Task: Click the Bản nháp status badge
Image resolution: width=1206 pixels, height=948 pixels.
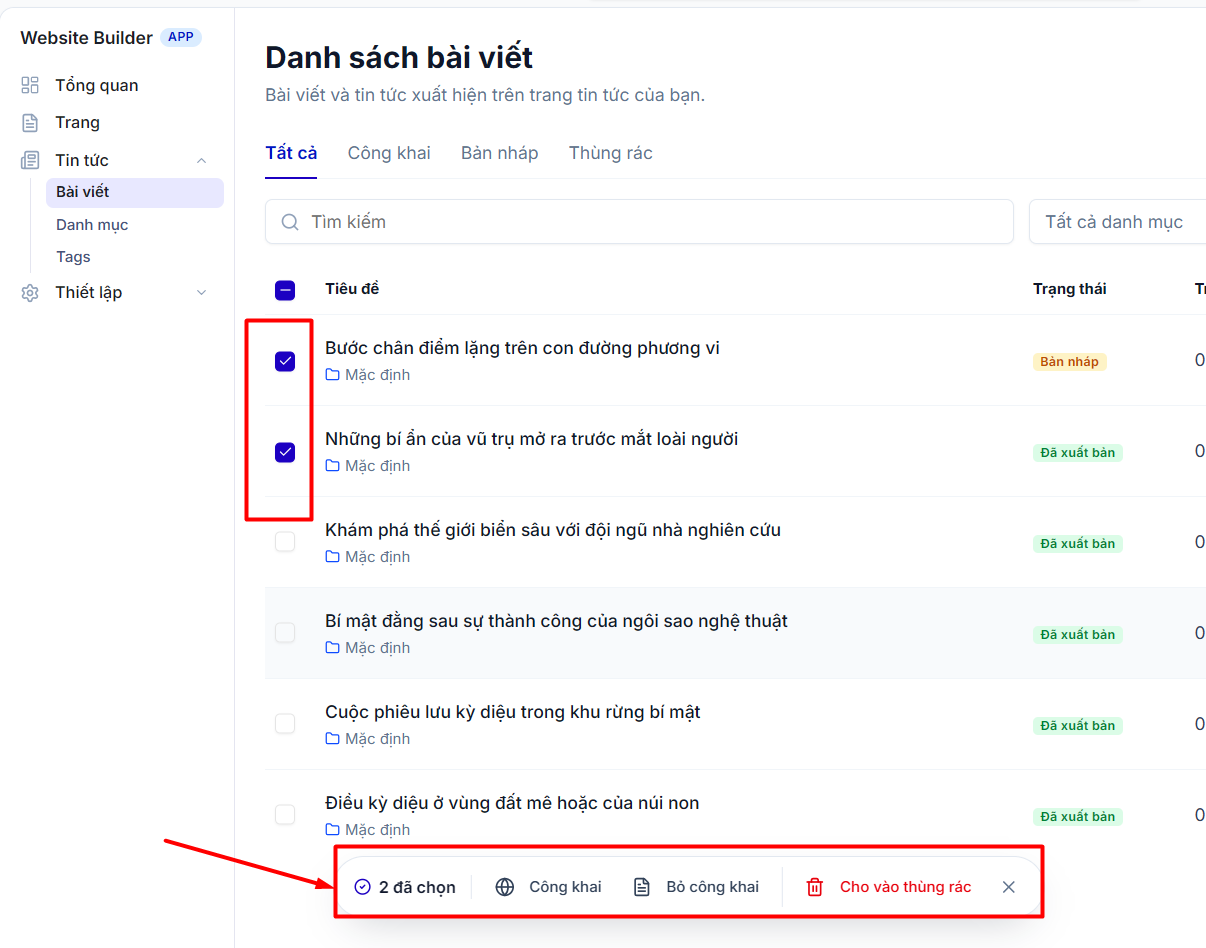Action: coord(1069,362)
